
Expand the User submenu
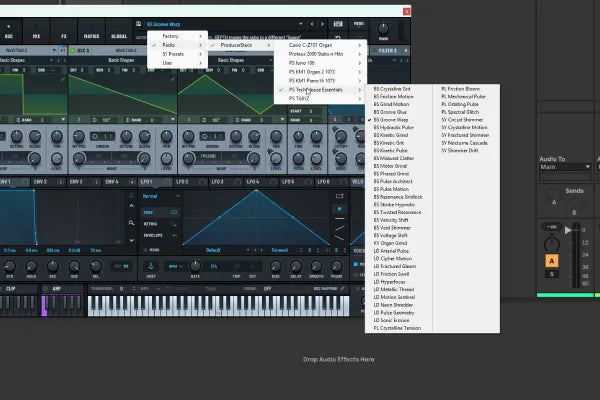[177, 63]
